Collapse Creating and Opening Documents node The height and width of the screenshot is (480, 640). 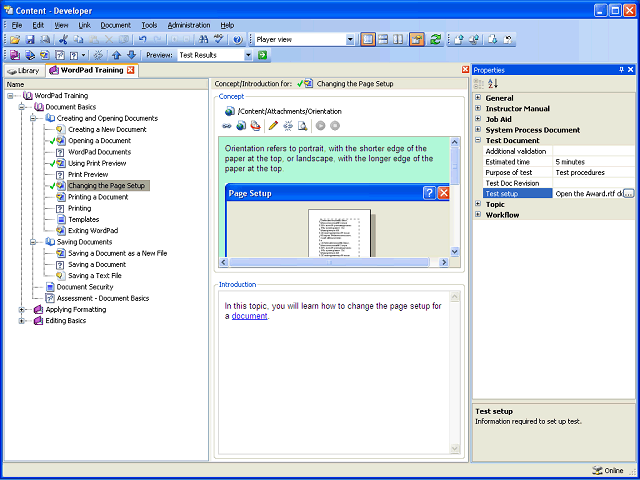(33, 118)
